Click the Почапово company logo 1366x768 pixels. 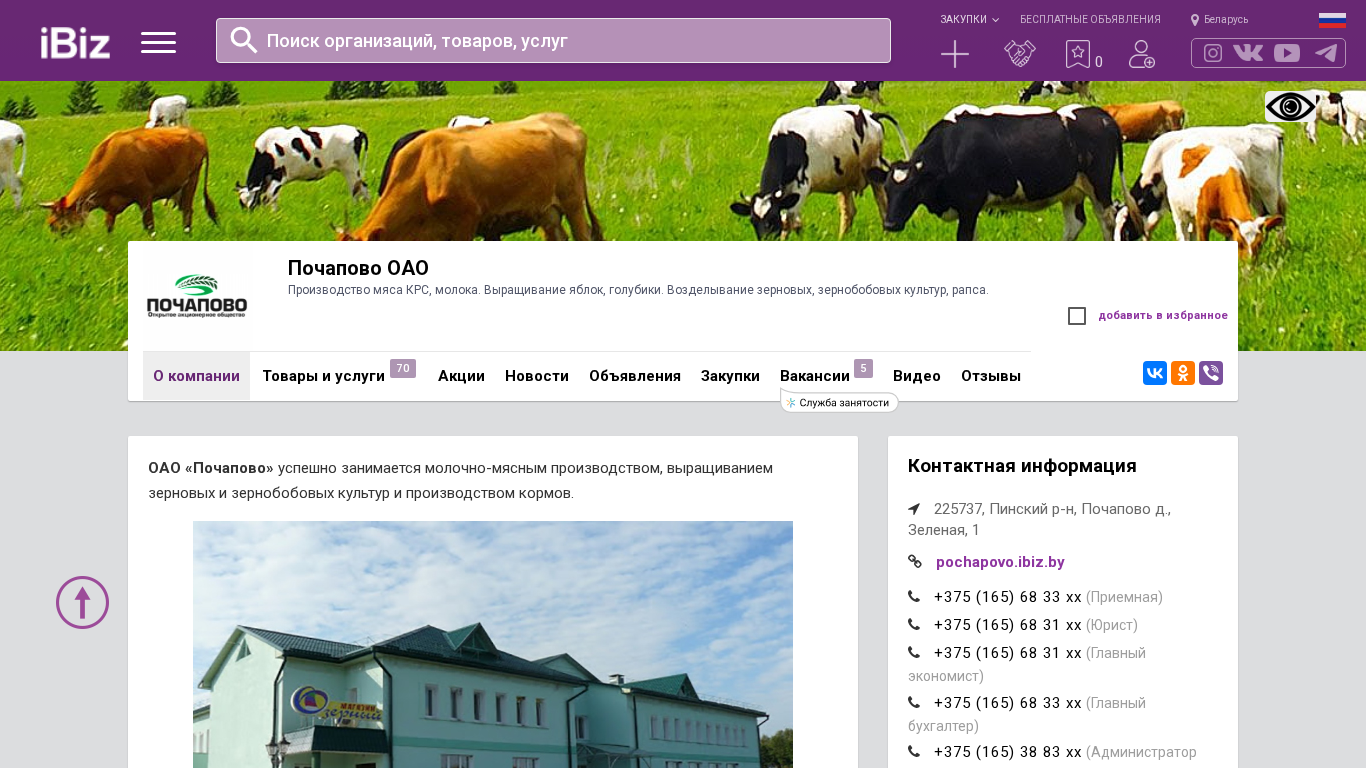197,296
